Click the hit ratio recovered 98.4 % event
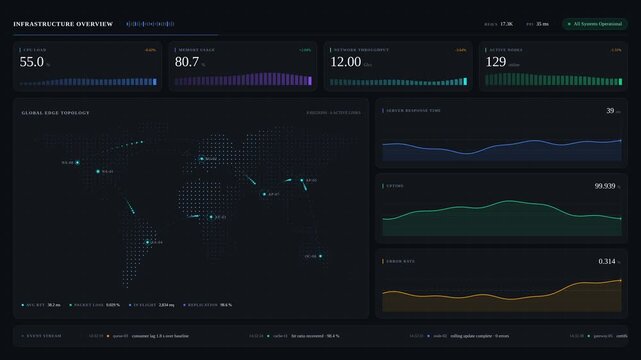The height and width of the screenshot is (360, 641). pyautogui.click(x=315, y=336)
